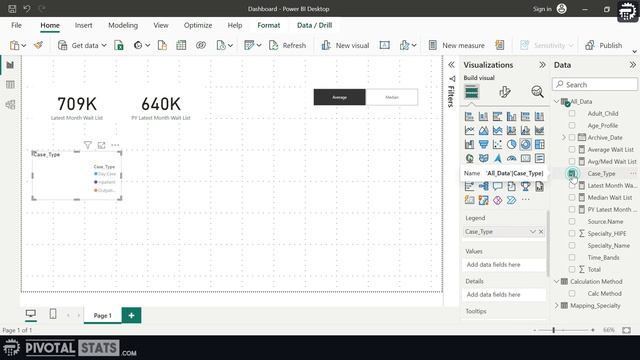
Task: Select the funnel chart visual
Action: pyautogui.click(x=483, y=144)
